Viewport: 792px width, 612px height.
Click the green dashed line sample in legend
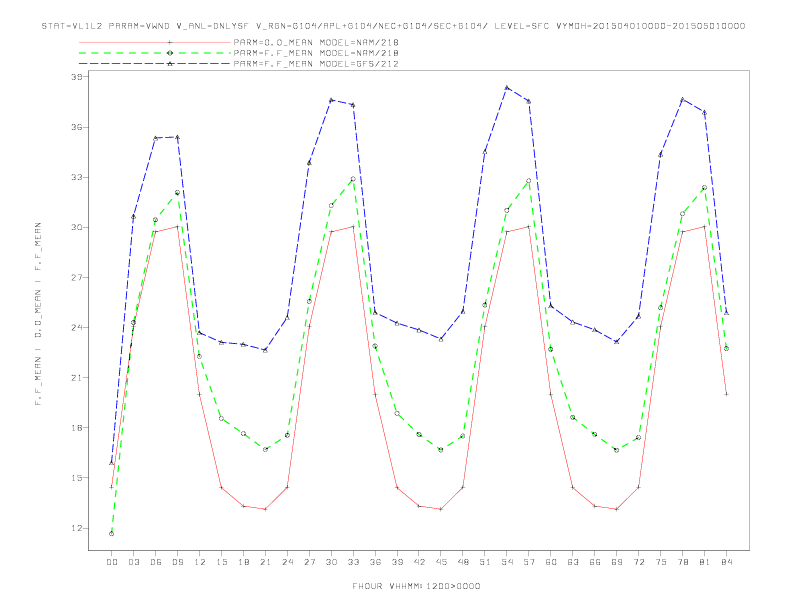(155, 53)
